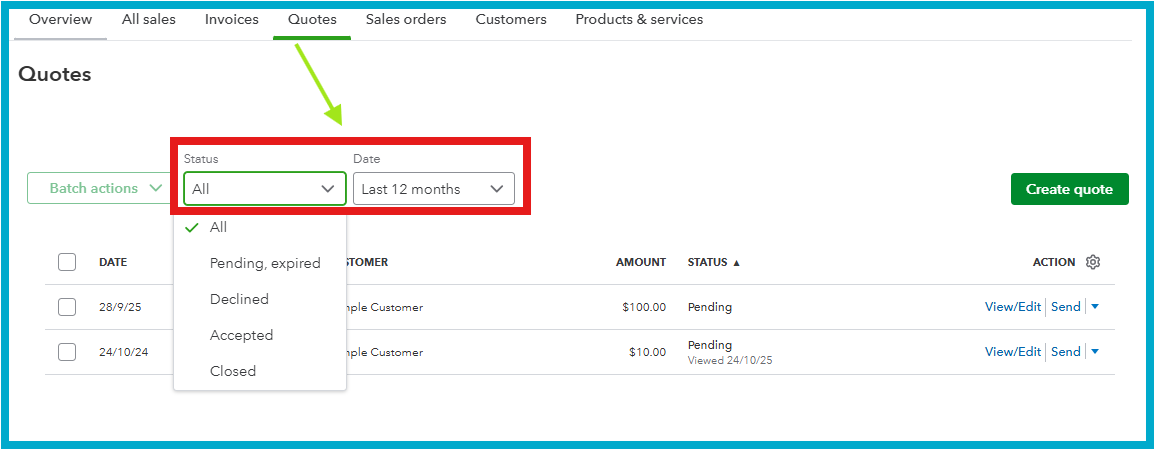
Task: Expand the Date range dropdown
Action: (x=433, y=189)
